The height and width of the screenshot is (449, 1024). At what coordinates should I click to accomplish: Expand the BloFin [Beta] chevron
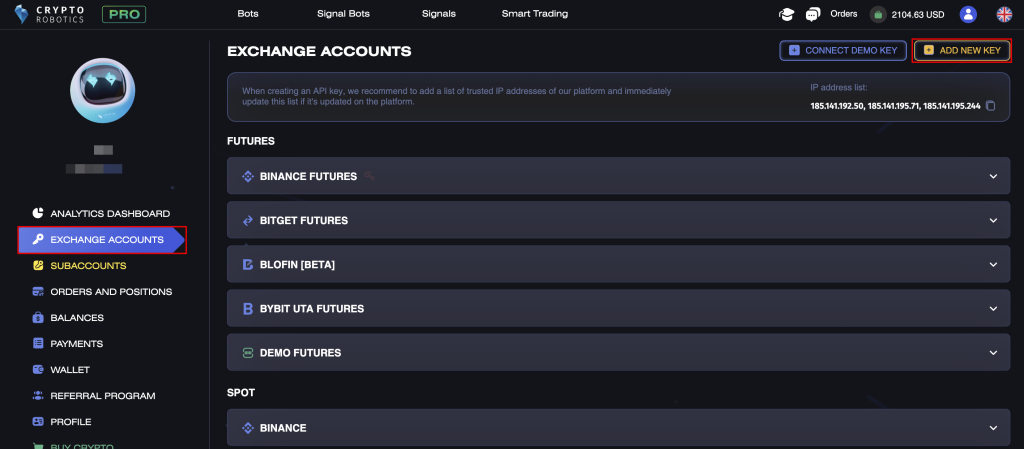993,264
